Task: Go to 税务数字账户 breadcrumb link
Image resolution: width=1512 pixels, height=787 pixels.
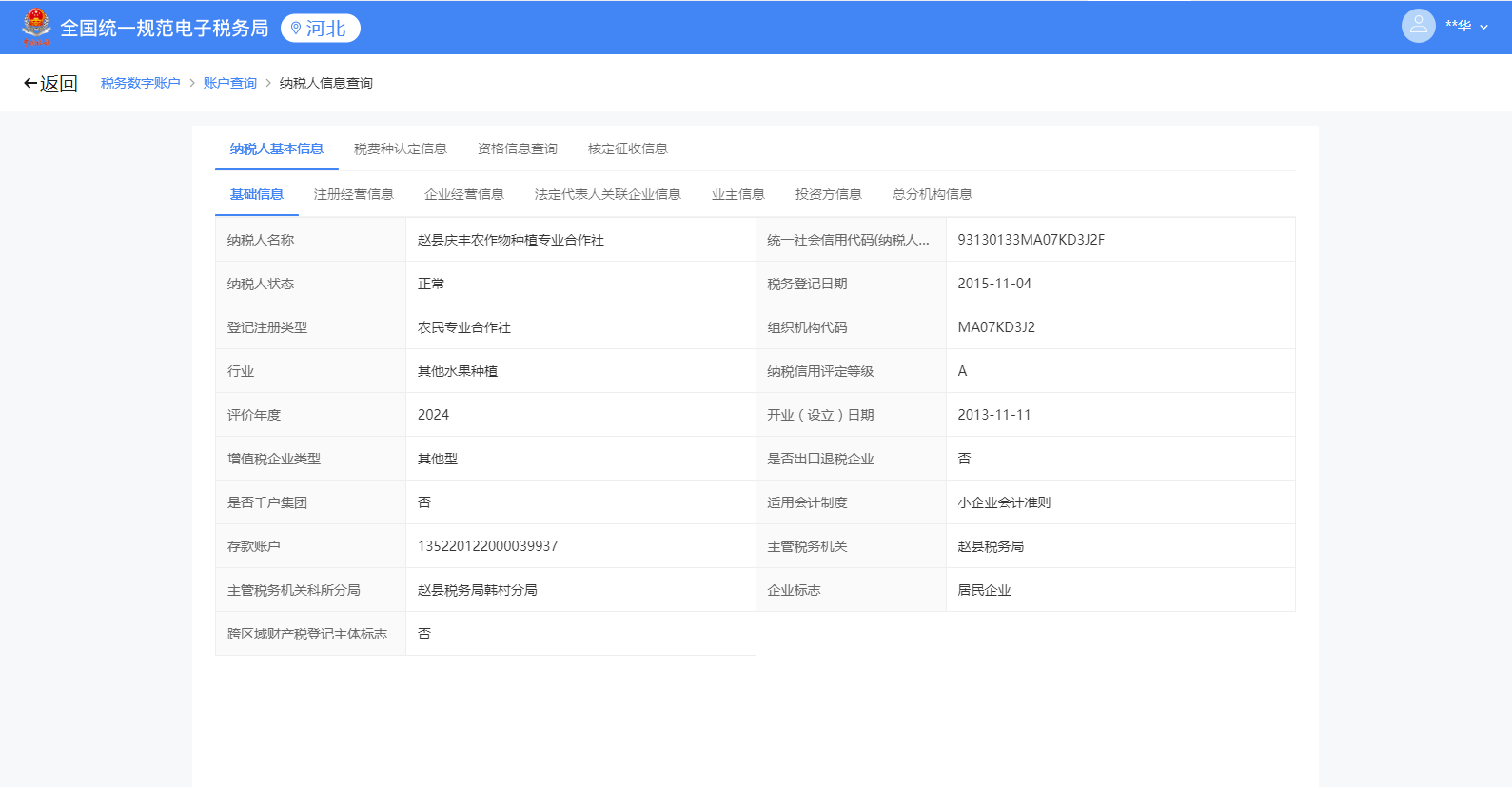Action: click(x=140, y=84)
